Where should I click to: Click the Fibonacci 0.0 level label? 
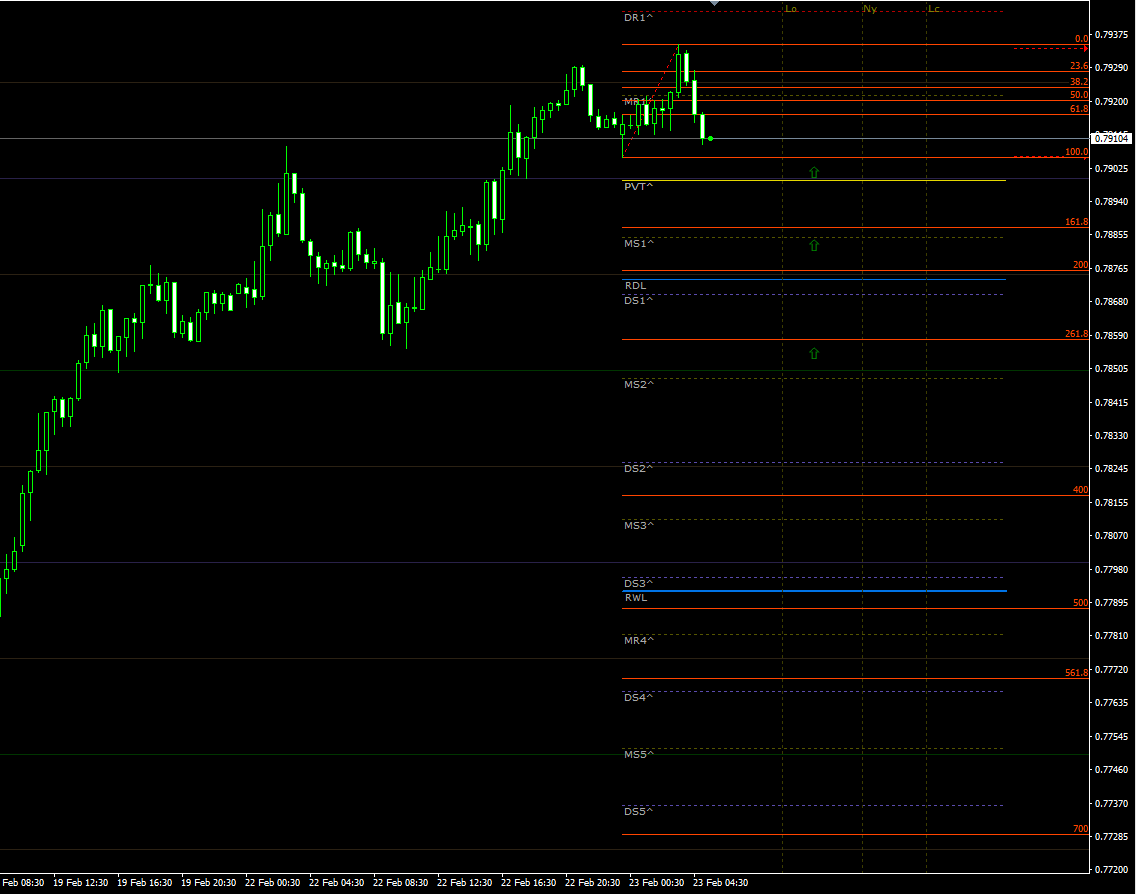click(1081, 38)
